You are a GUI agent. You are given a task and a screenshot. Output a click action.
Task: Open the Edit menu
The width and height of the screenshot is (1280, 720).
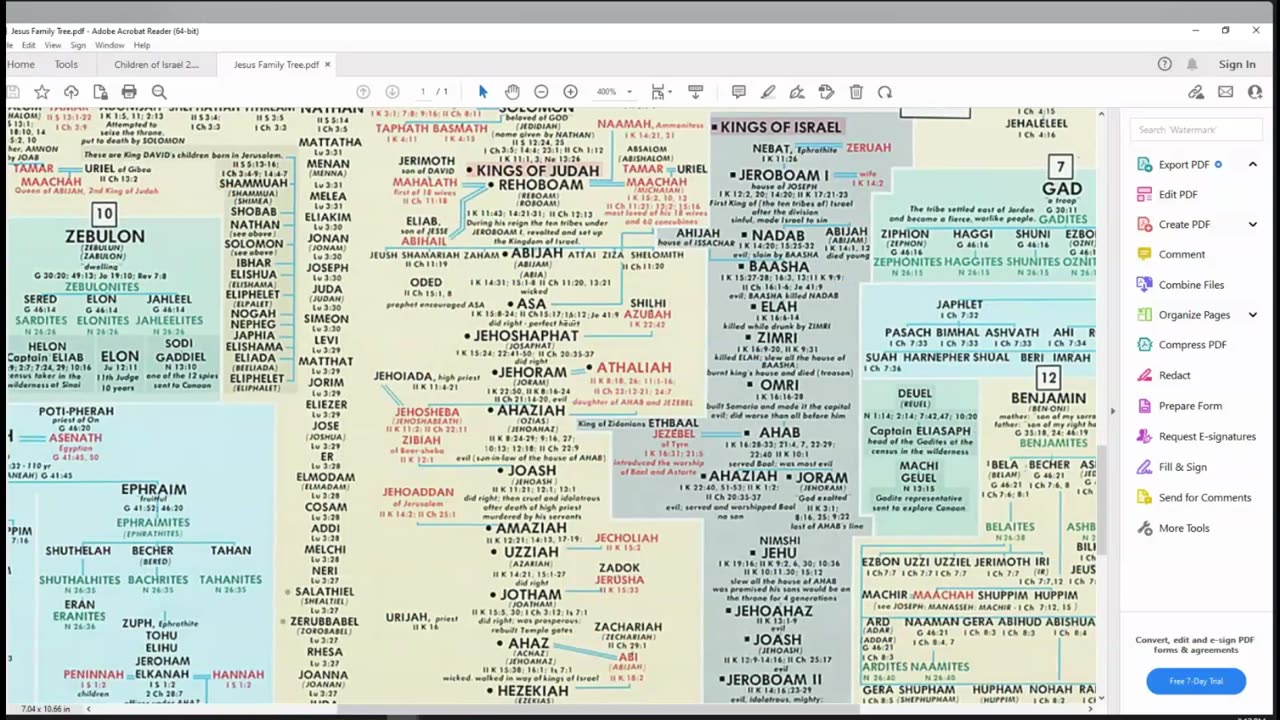click(x=28, y=45)
